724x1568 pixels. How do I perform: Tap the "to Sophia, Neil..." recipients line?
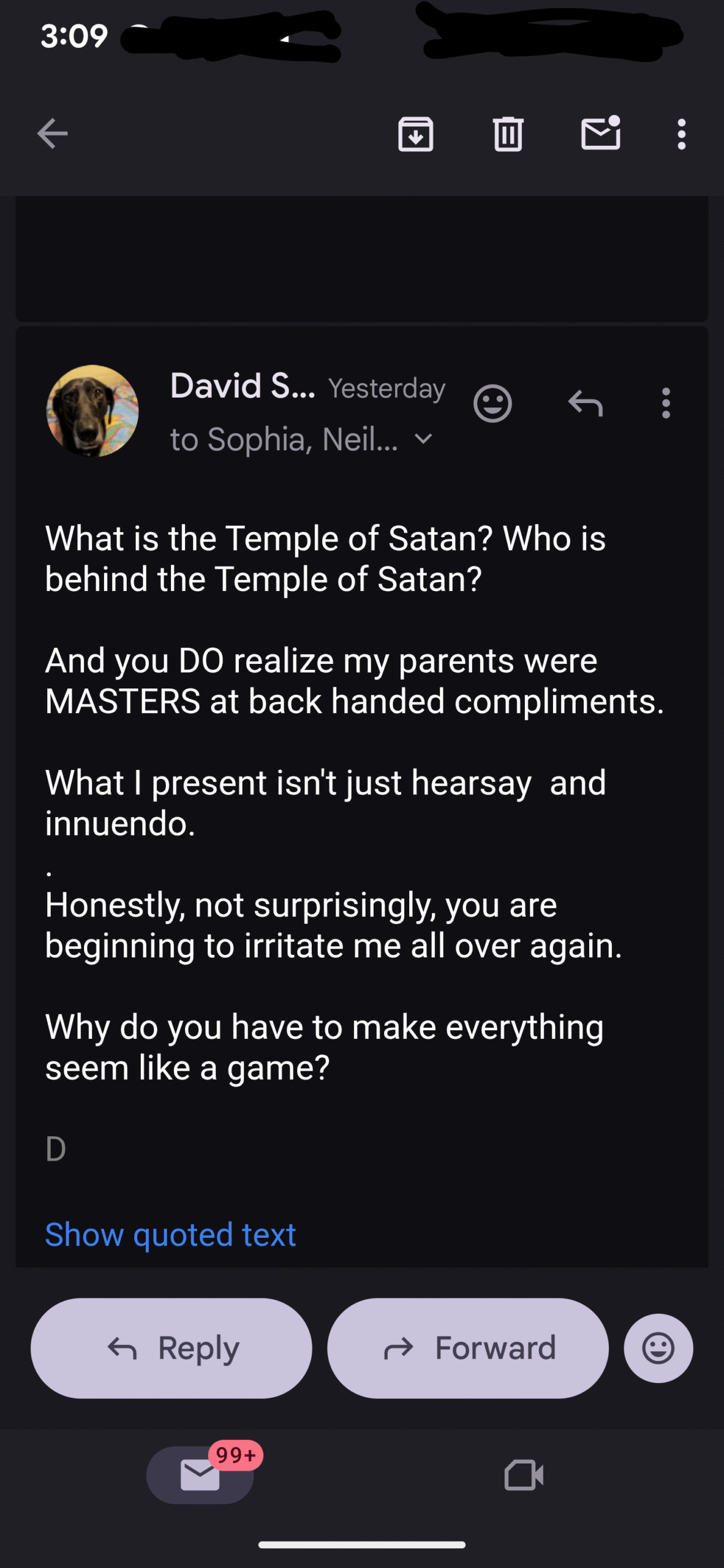coord(284,439)
